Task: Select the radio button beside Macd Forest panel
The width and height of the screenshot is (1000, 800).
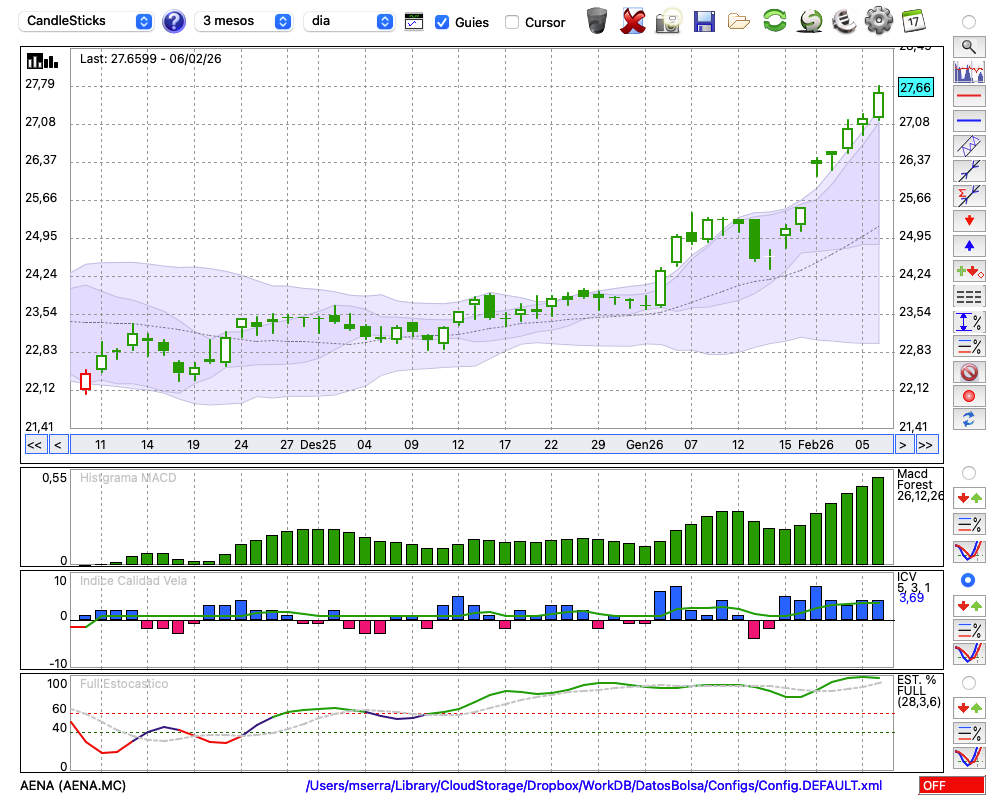Action: 968,472
